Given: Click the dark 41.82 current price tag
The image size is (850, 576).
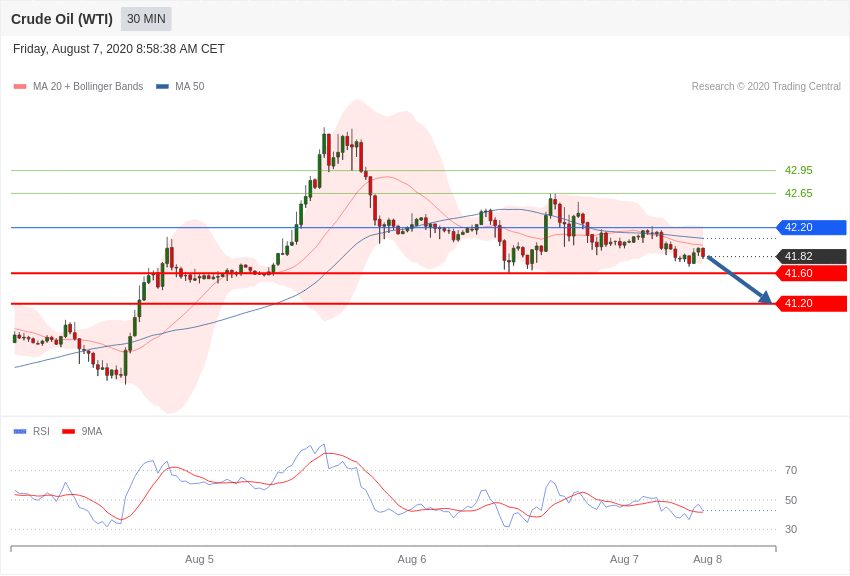Looking at the screenshot, I should pyautogui.click(x=812, y=256).
